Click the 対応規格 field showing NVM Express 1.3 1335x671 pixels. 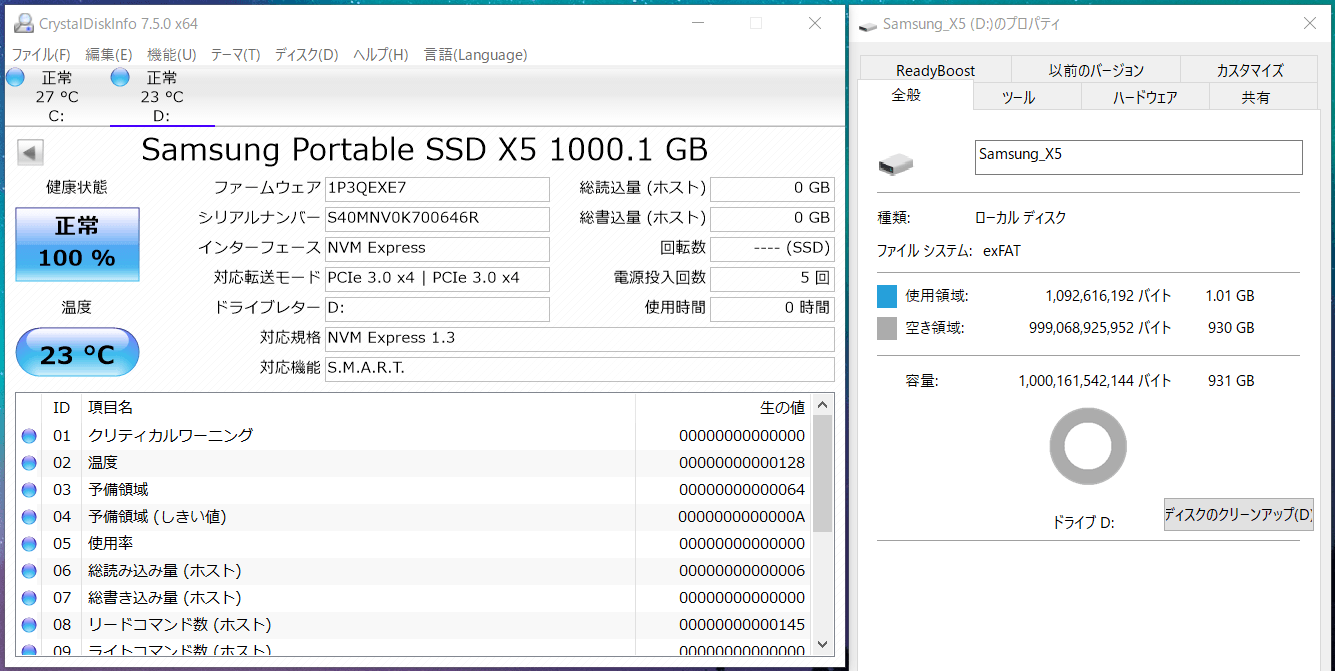click(x=580, y=338)
